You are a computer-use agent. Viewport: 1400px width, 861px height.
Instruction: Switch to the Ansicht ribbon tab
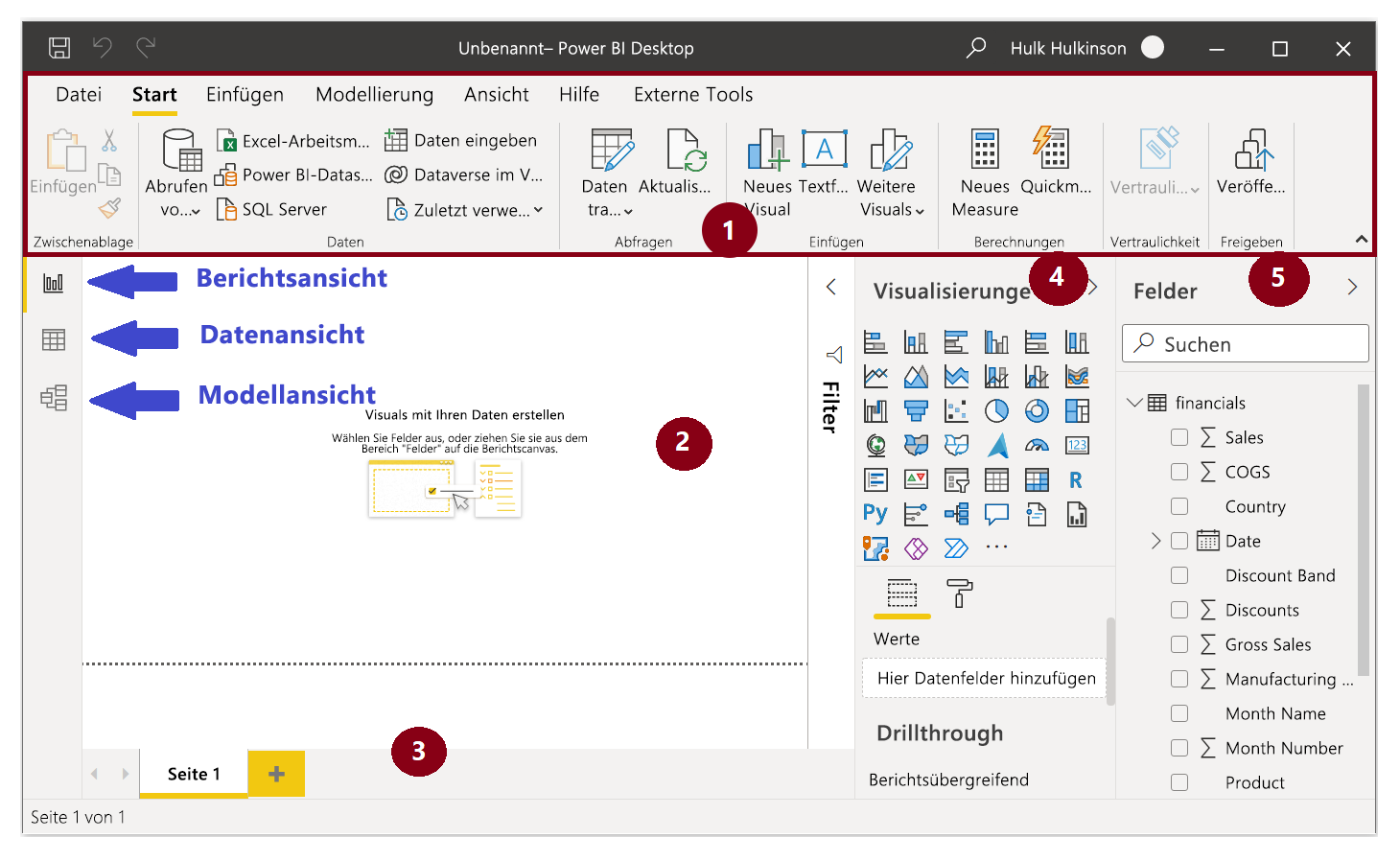click(497, 94)
